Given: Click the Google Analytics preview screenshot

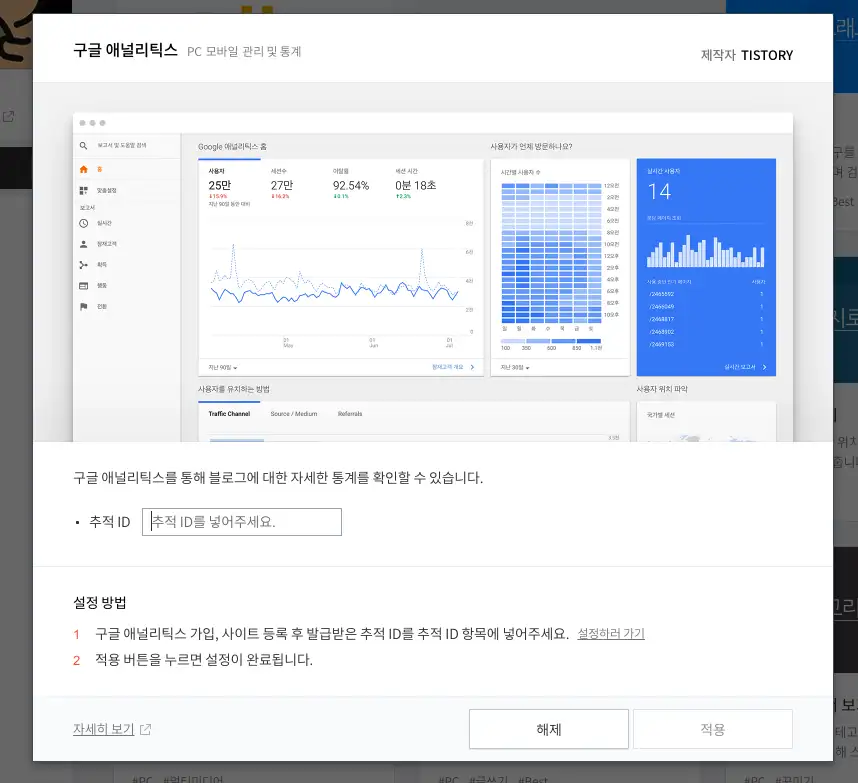Looking at the screenshot, I should pos(432,277).
